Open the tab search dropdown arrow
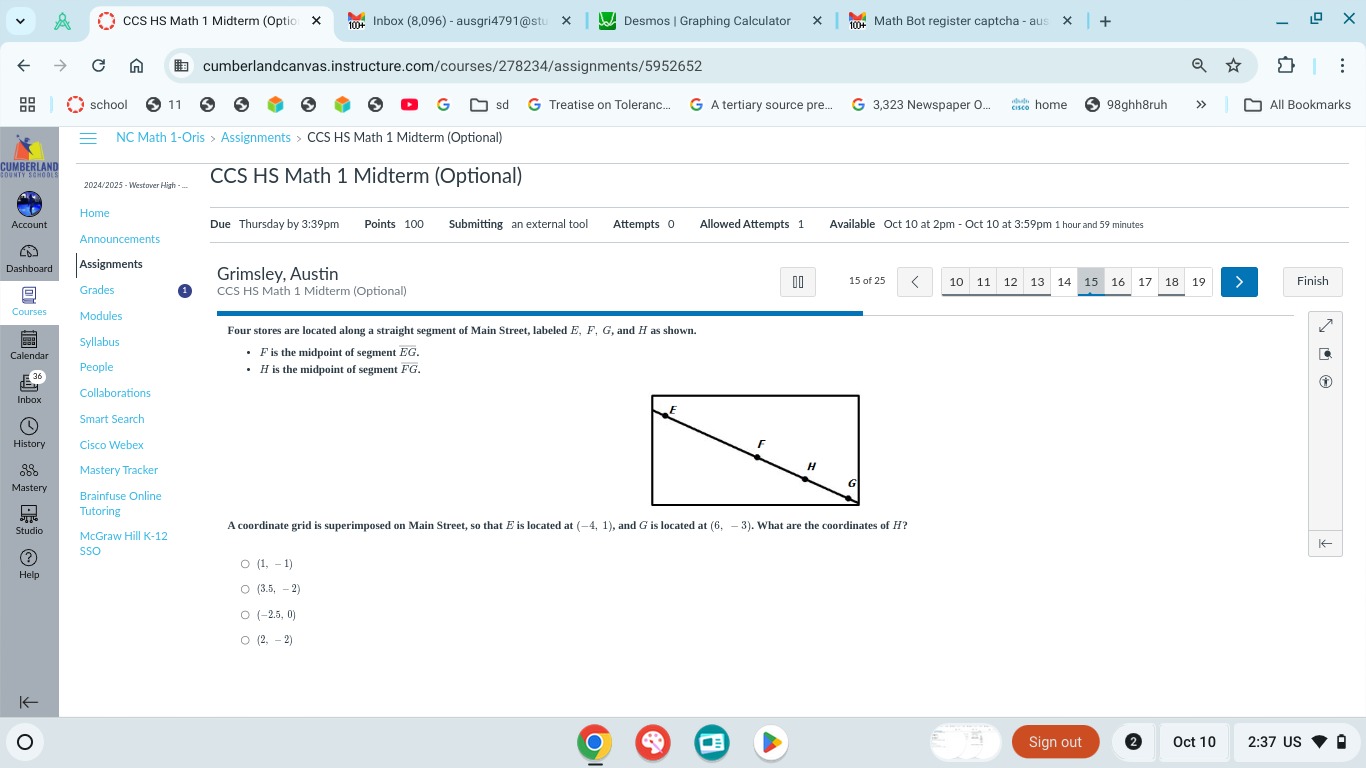The height and width of the screenshot is (768, 1366). click(x=21, y=21)
